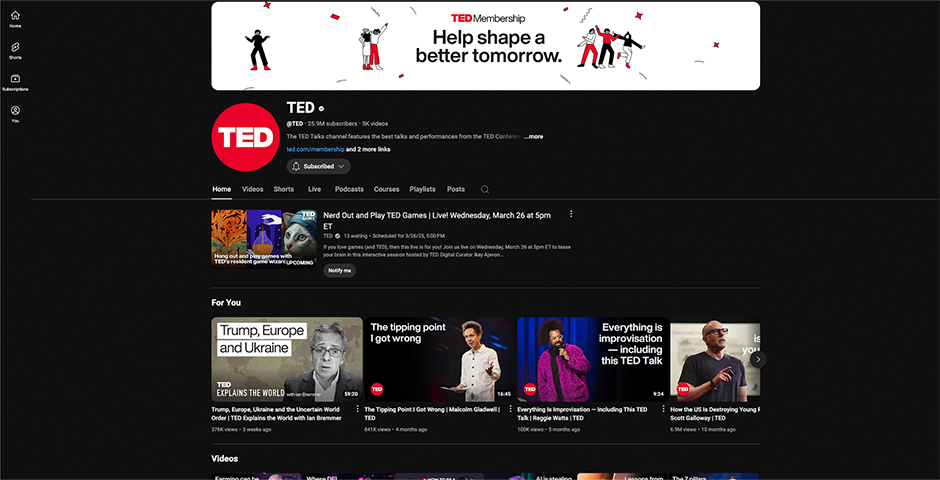
Task: Open options for Everything Is Improvisation video
Action: [663, 409]
